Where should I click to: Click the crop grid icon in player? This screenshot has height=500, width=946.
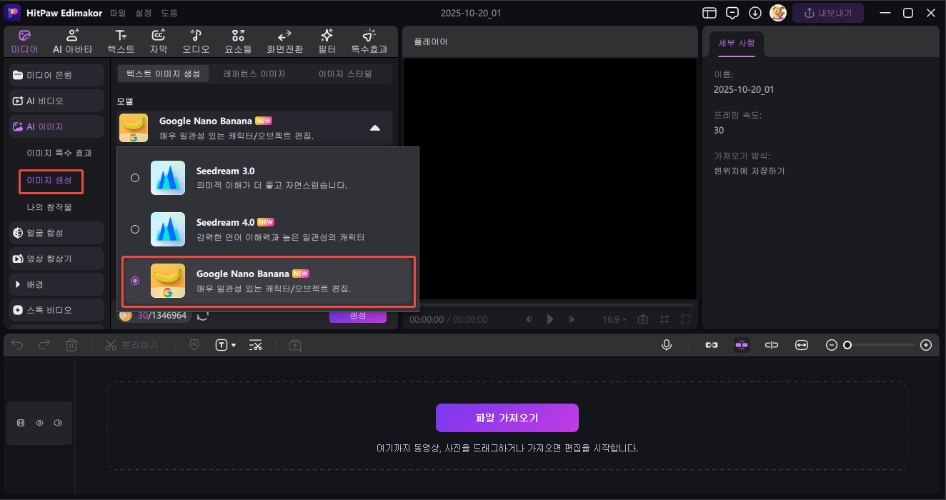click(x=664, y=320)
